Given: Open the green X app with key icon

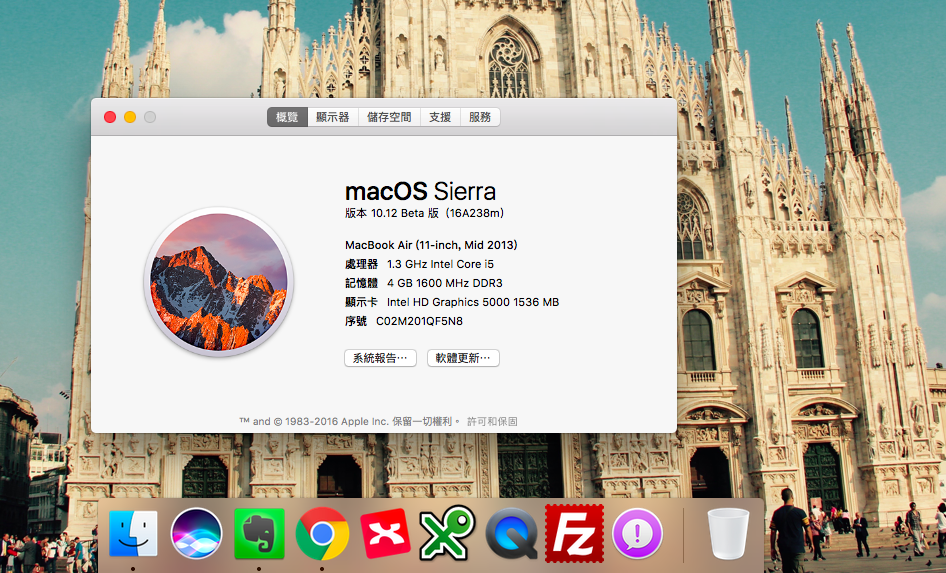Looking at the screenshot, I should (x=448, y=533).
